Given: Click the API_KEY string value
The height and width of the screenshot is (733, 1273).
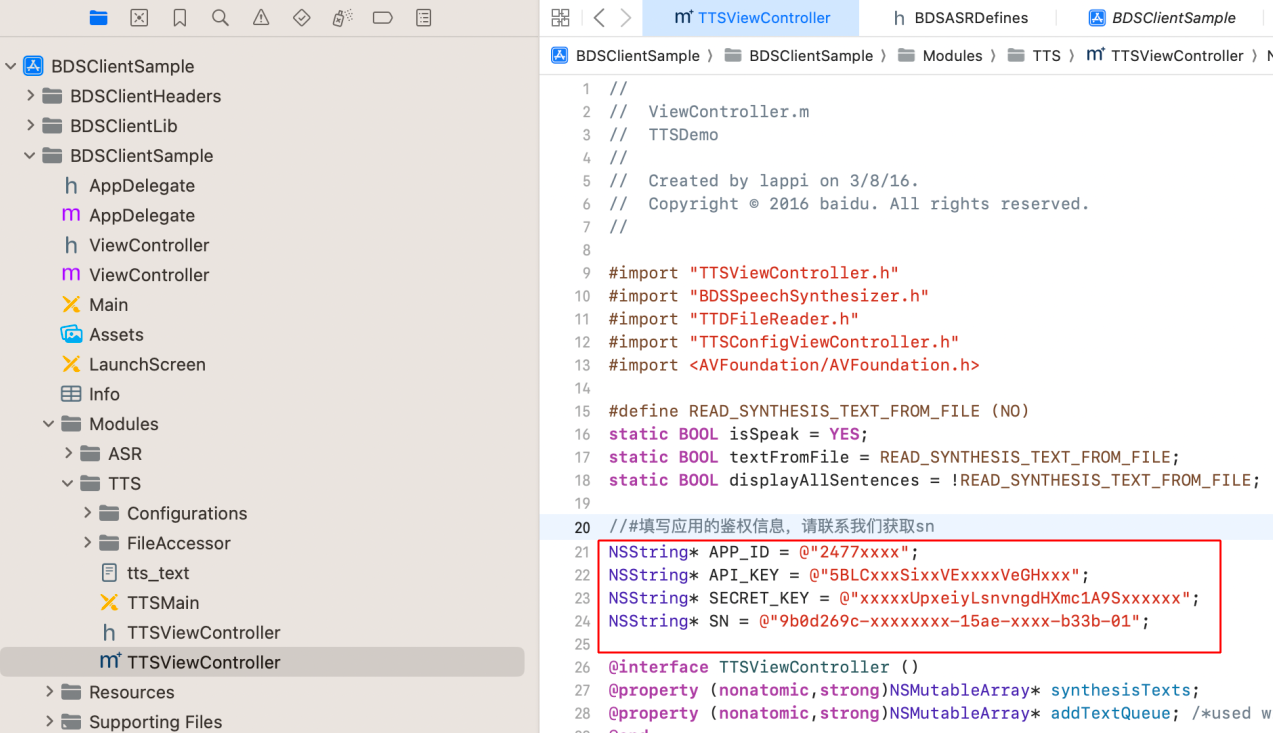Looking at the screenshot, I should 945,575.
